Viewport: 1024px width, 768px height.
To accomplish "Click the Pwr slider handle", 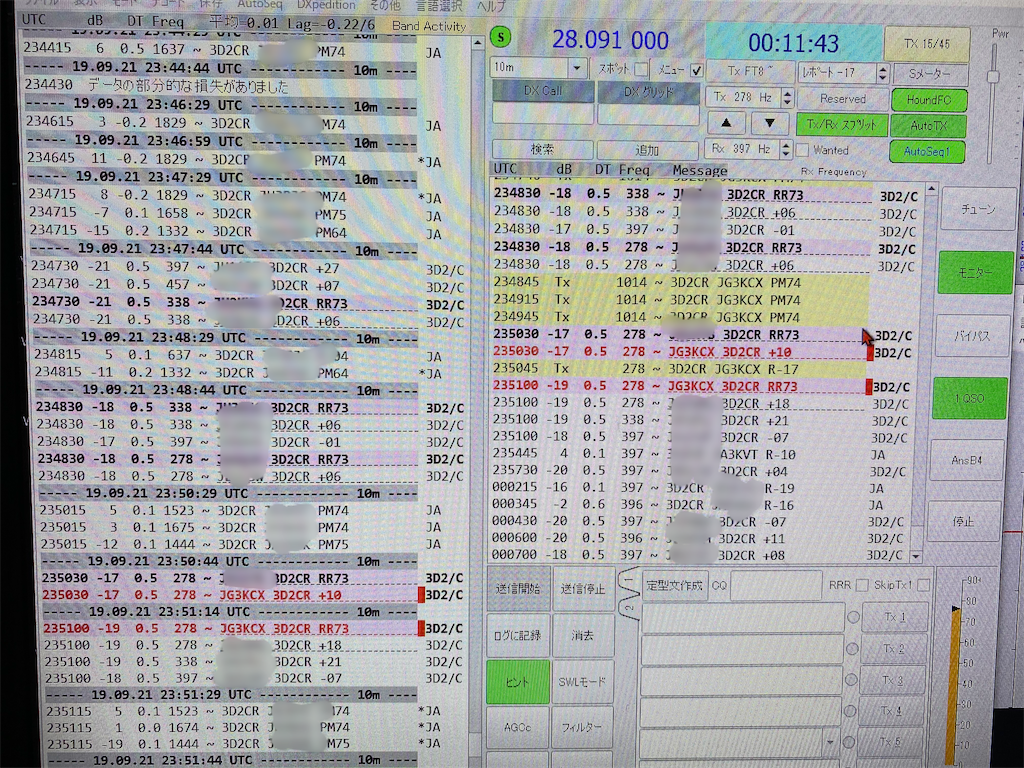I will click(x=993, y=77).
